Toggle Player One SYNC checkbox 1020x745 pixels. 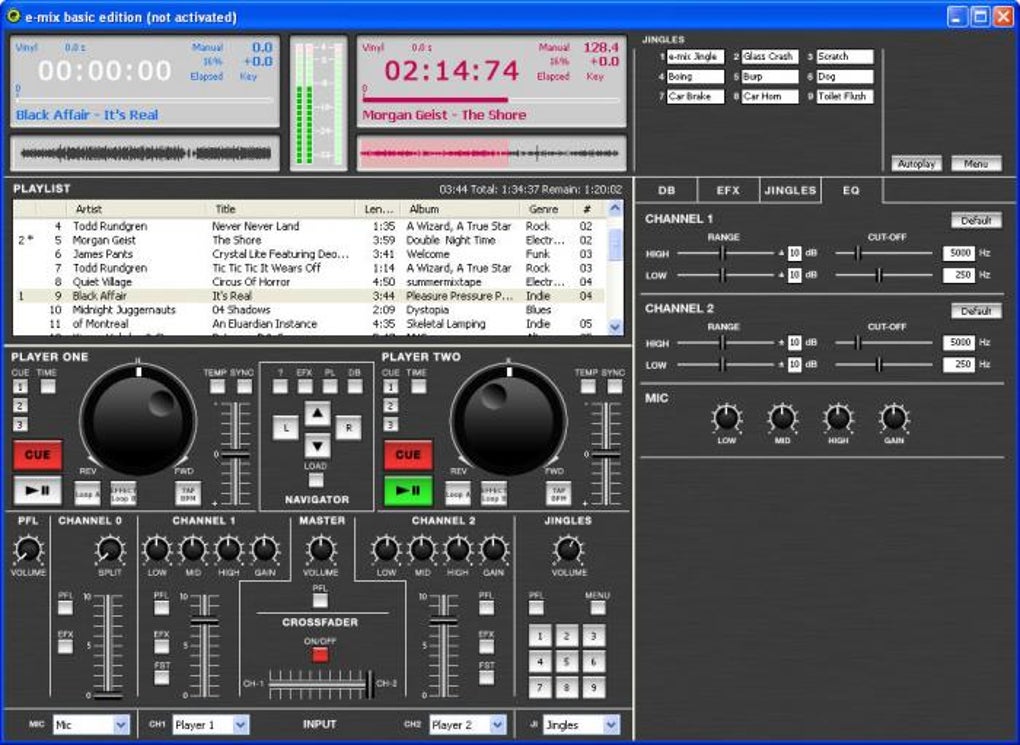click(x=245, y=387)
